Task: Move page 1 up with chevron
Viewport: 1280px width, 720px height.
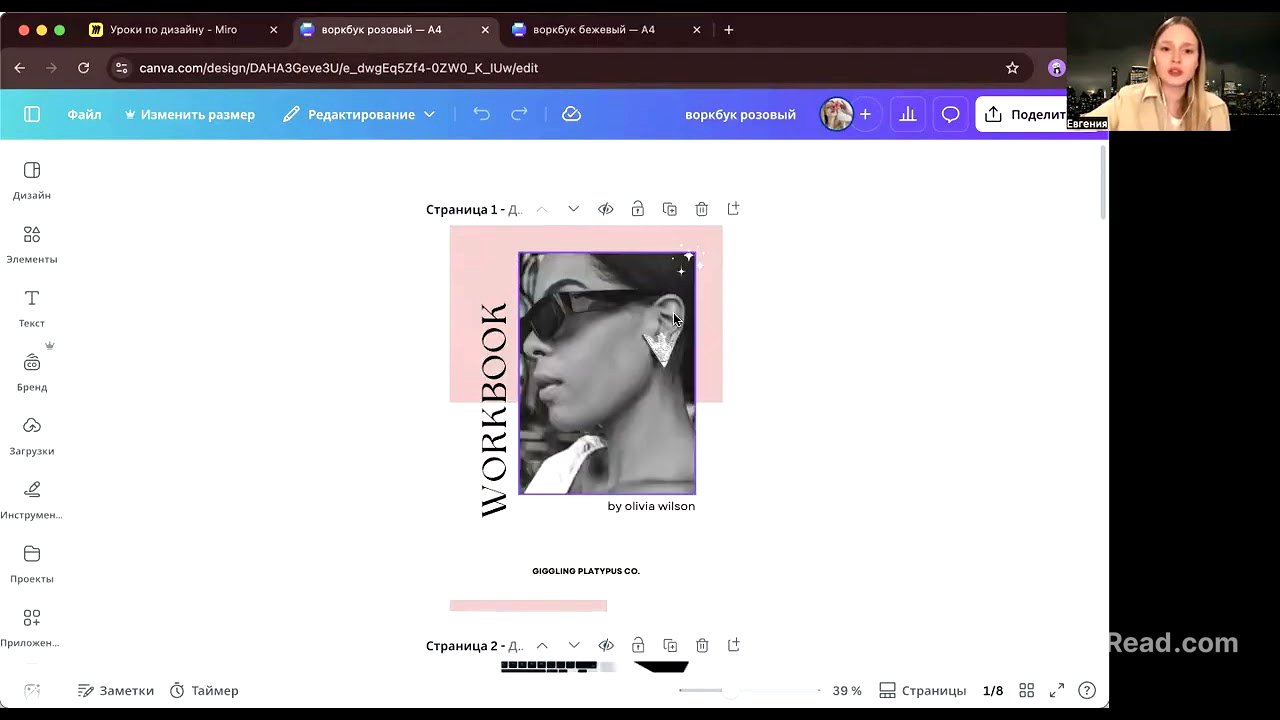Action: coord(542,209)
